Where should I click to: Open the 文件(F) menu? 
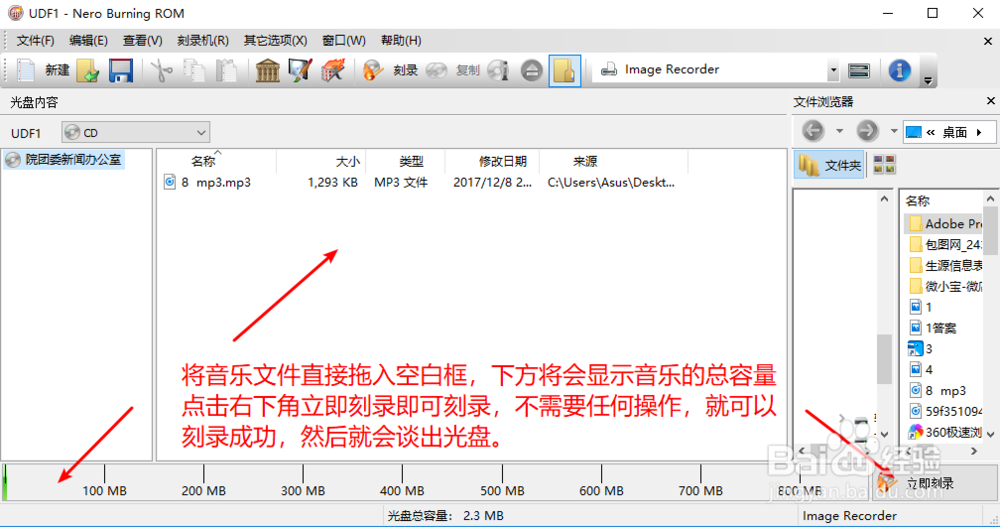point(35,40)
